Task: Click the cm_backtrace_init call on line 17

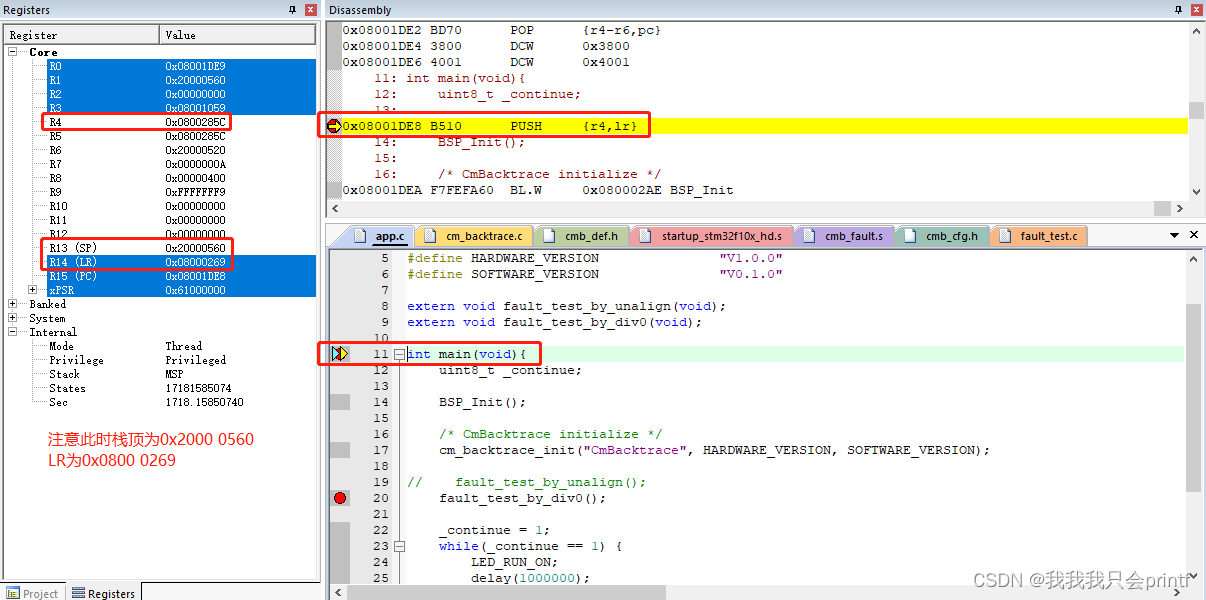Action: (714, 450)
